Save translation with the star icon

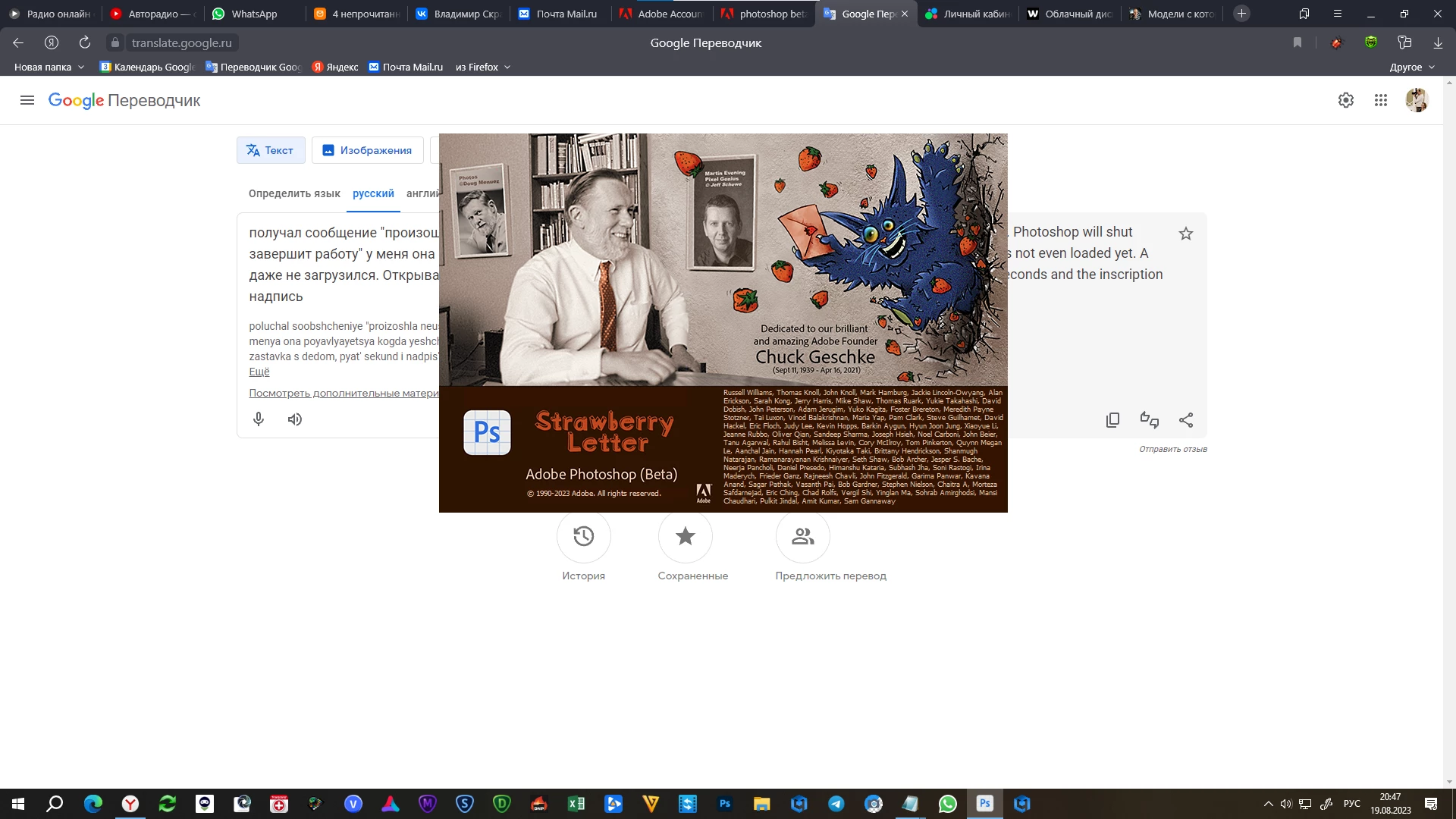click(x=1186, y=234)
